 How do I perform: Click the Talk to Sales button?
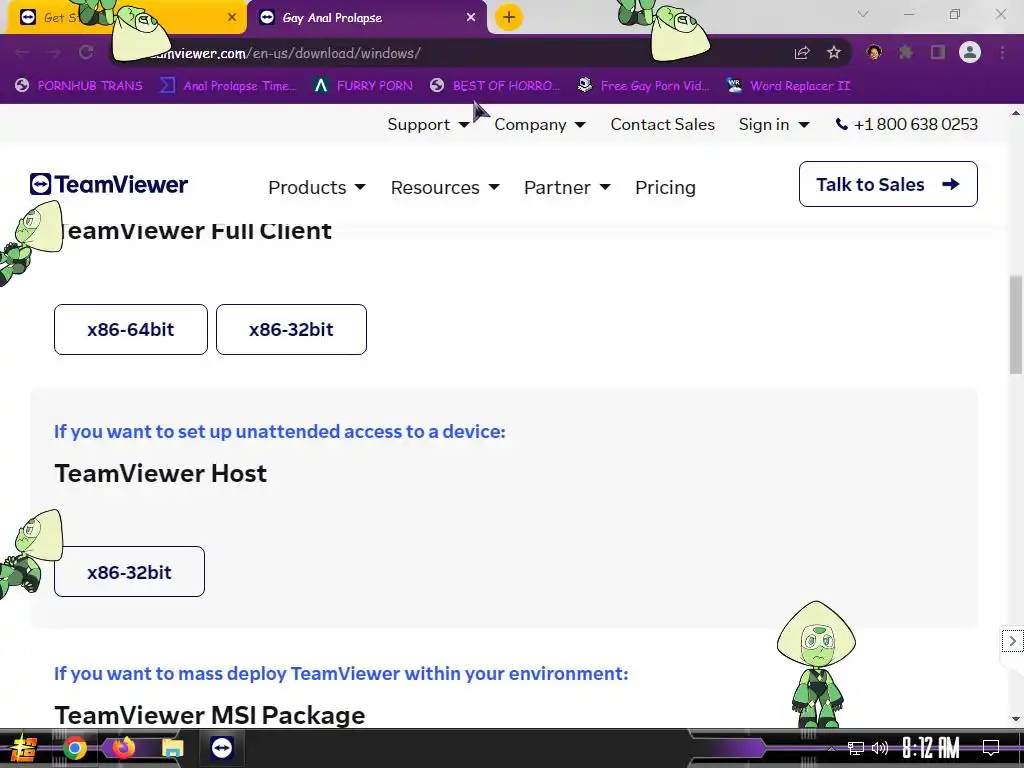(x=888, y=184)
